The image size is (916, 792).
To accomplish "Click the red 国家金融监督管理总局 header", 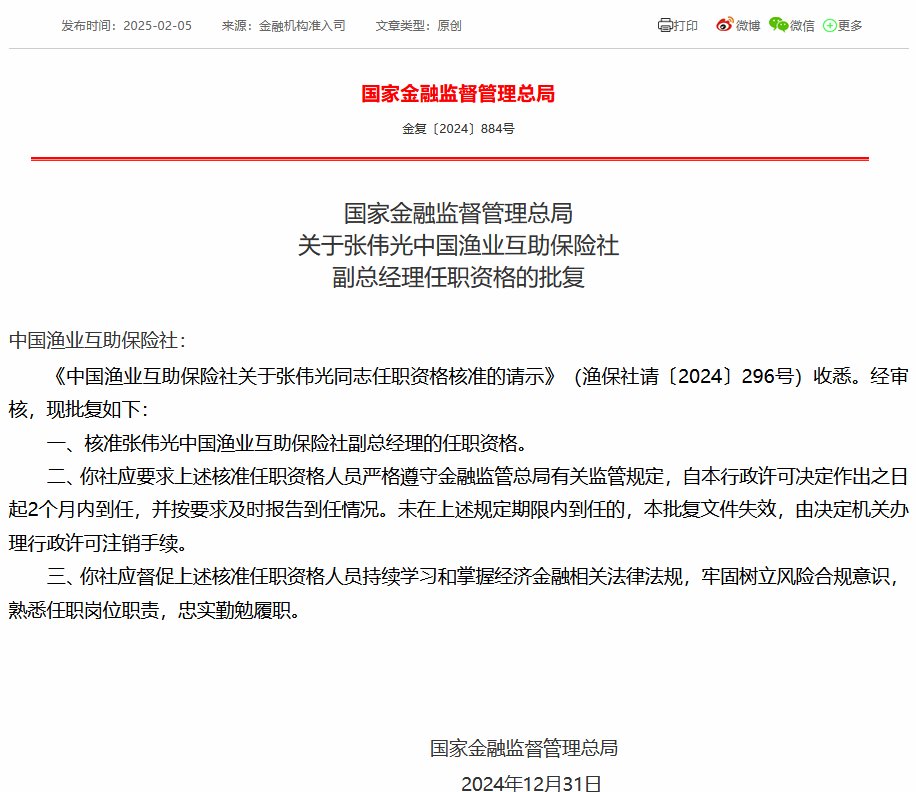I will click(x=458, y=94).
